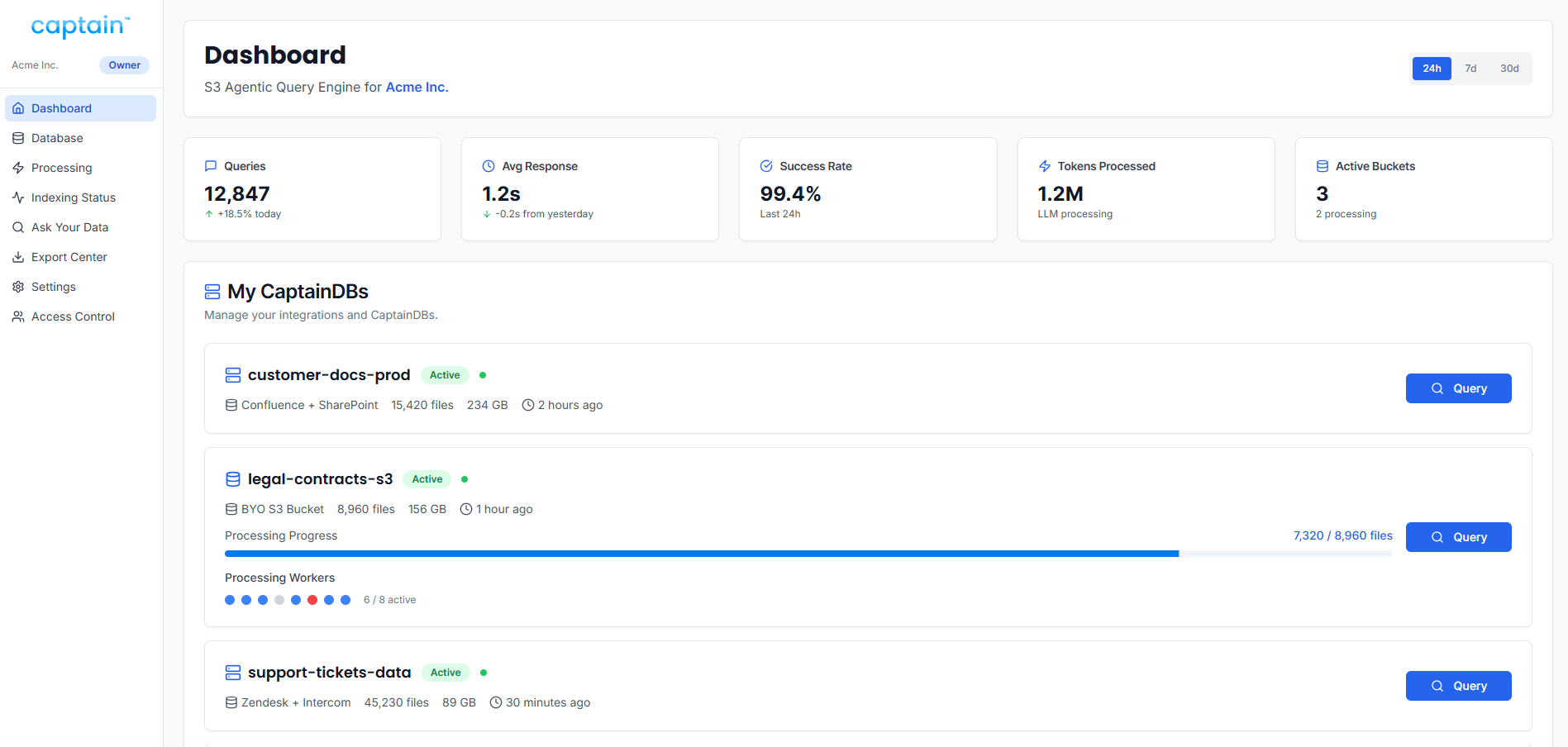Select the 24h time range
This screenshot has width=1568, height=747.
1432,69
